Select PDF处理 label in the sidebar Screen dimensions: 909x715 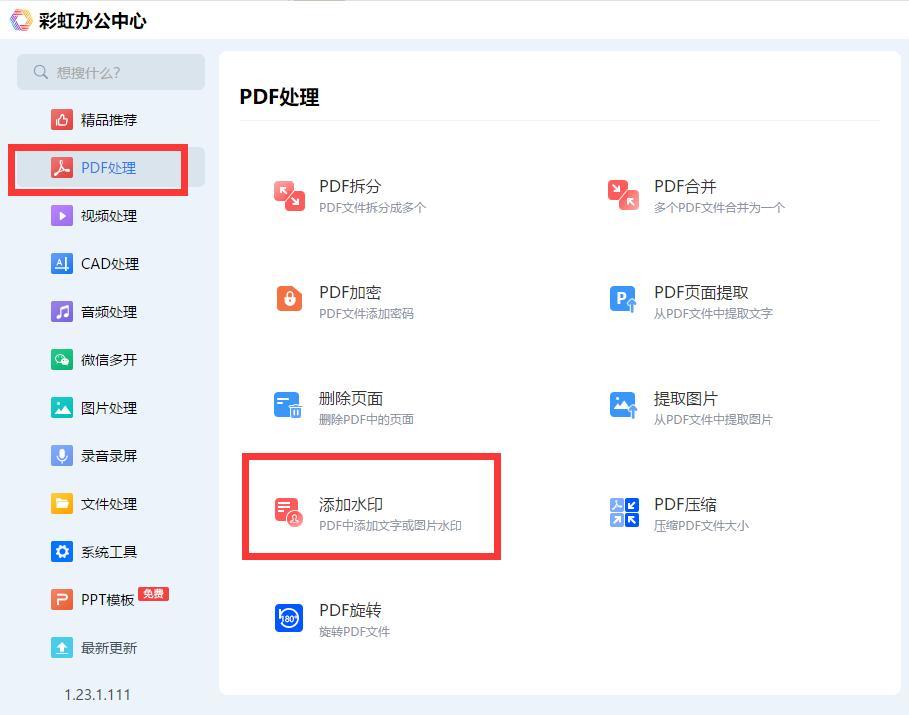[108, 168]
